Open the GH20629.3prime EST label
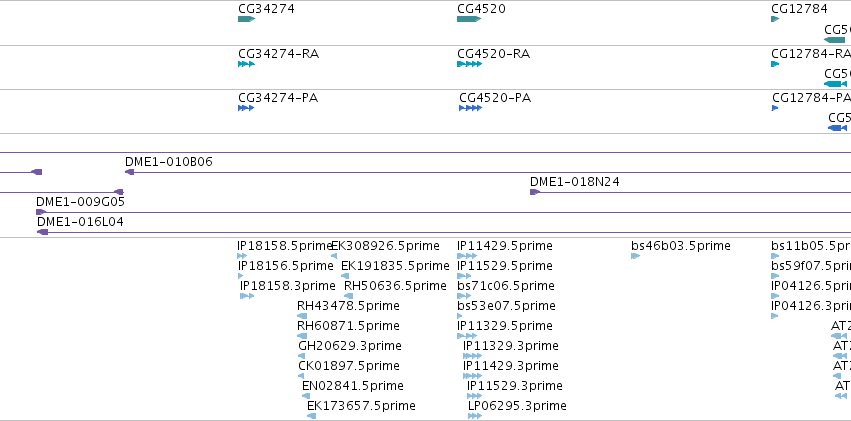Image resolution: width=851 pixels, height=421 pixels. point(350,346)
